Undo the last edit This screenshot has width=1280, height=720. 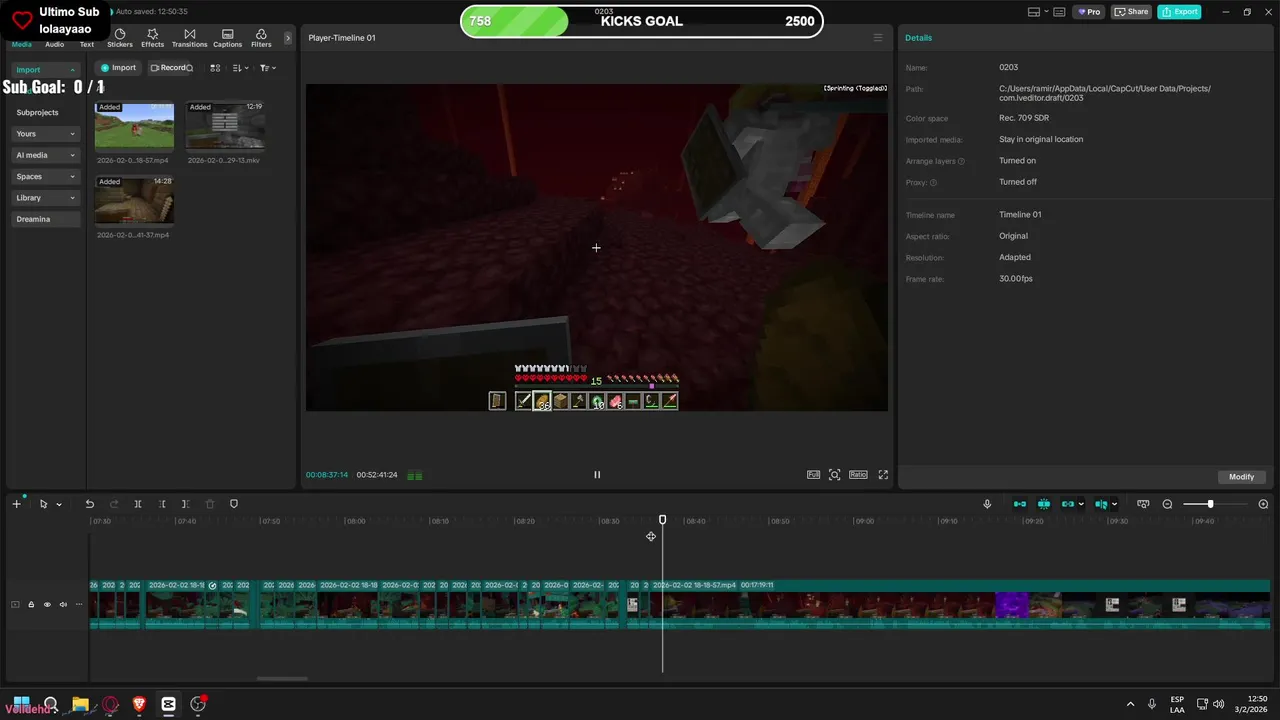click(x=90, y=504)
